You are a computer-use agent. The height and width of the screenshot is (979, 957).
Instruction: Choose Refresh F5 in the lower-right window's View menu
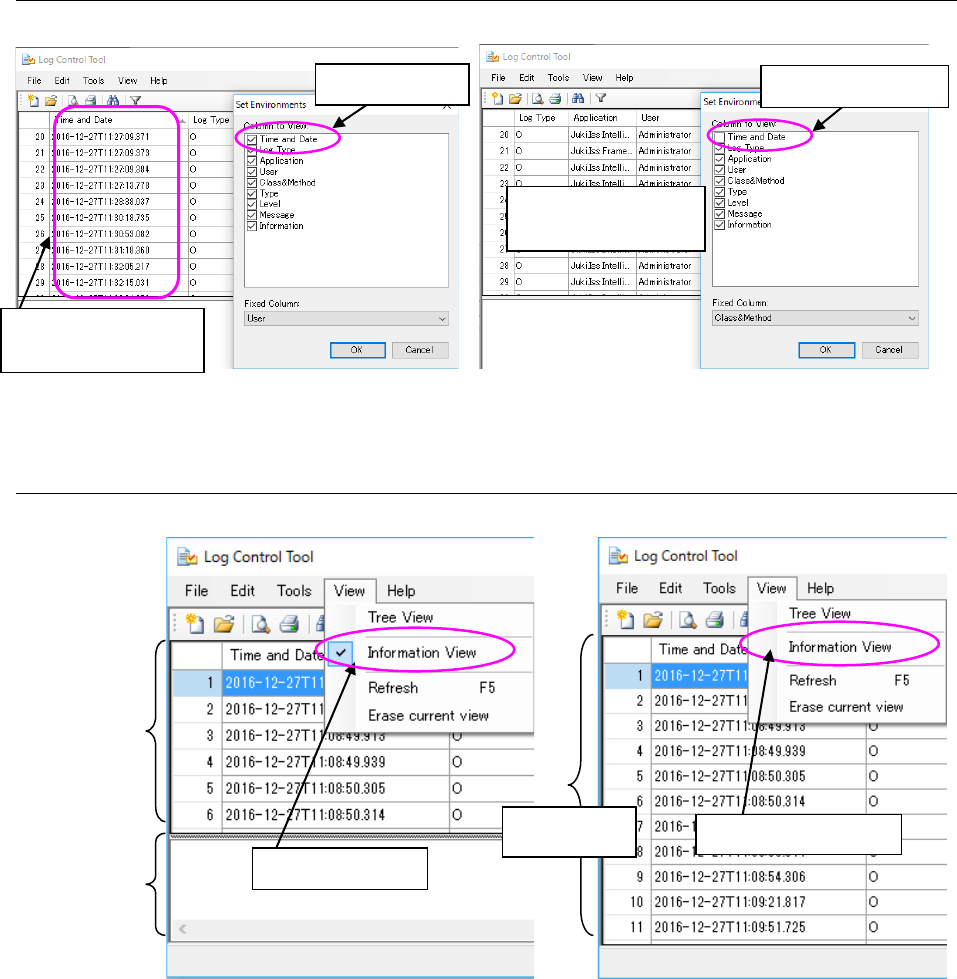point(848,680)
